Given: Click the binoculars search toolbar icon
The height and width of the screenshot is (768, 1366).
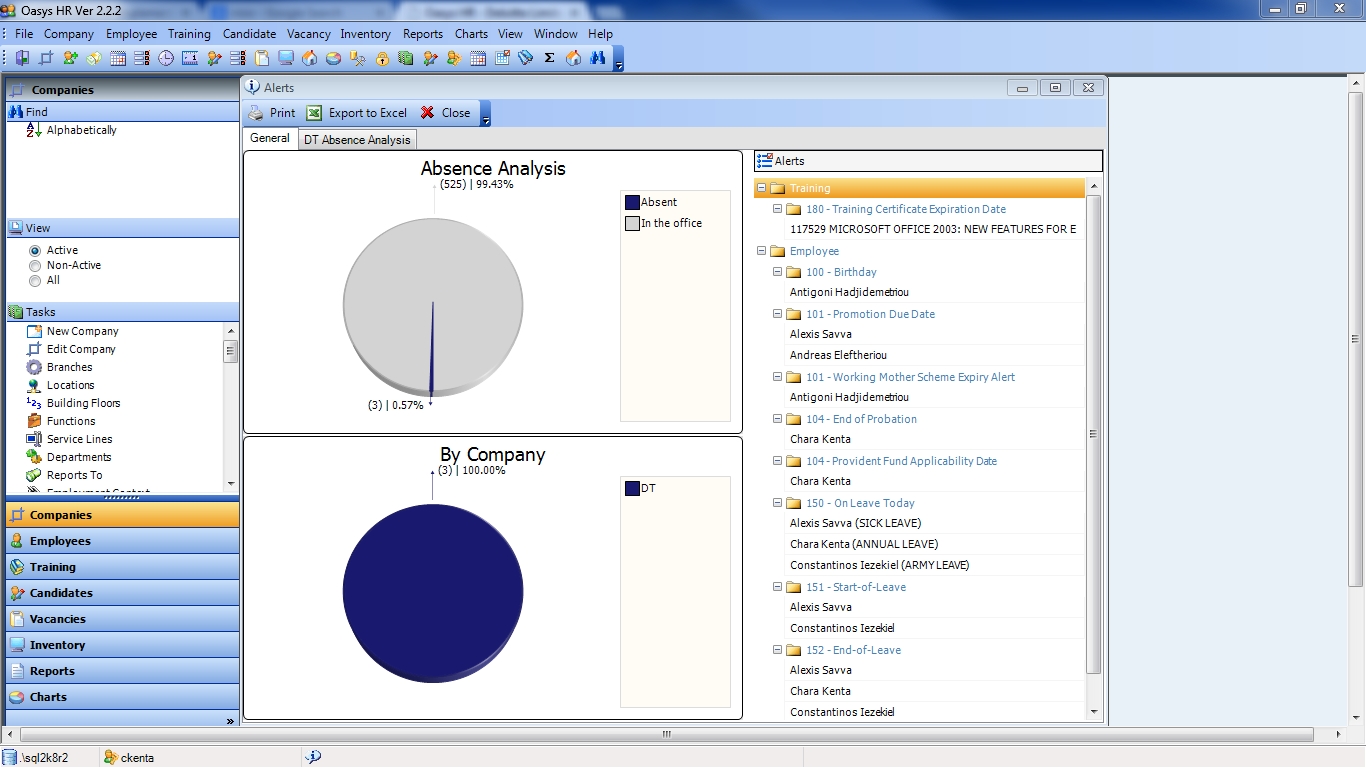Looking at the screenshot, I should pos(597,58).
